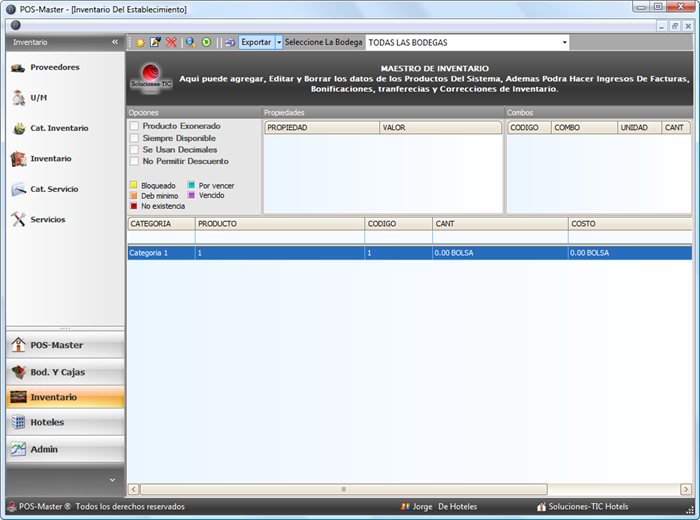Click the PRODUCTO column header
This screenshot has height=520, width=700.
pyautogui.click(x=280, y=224)
